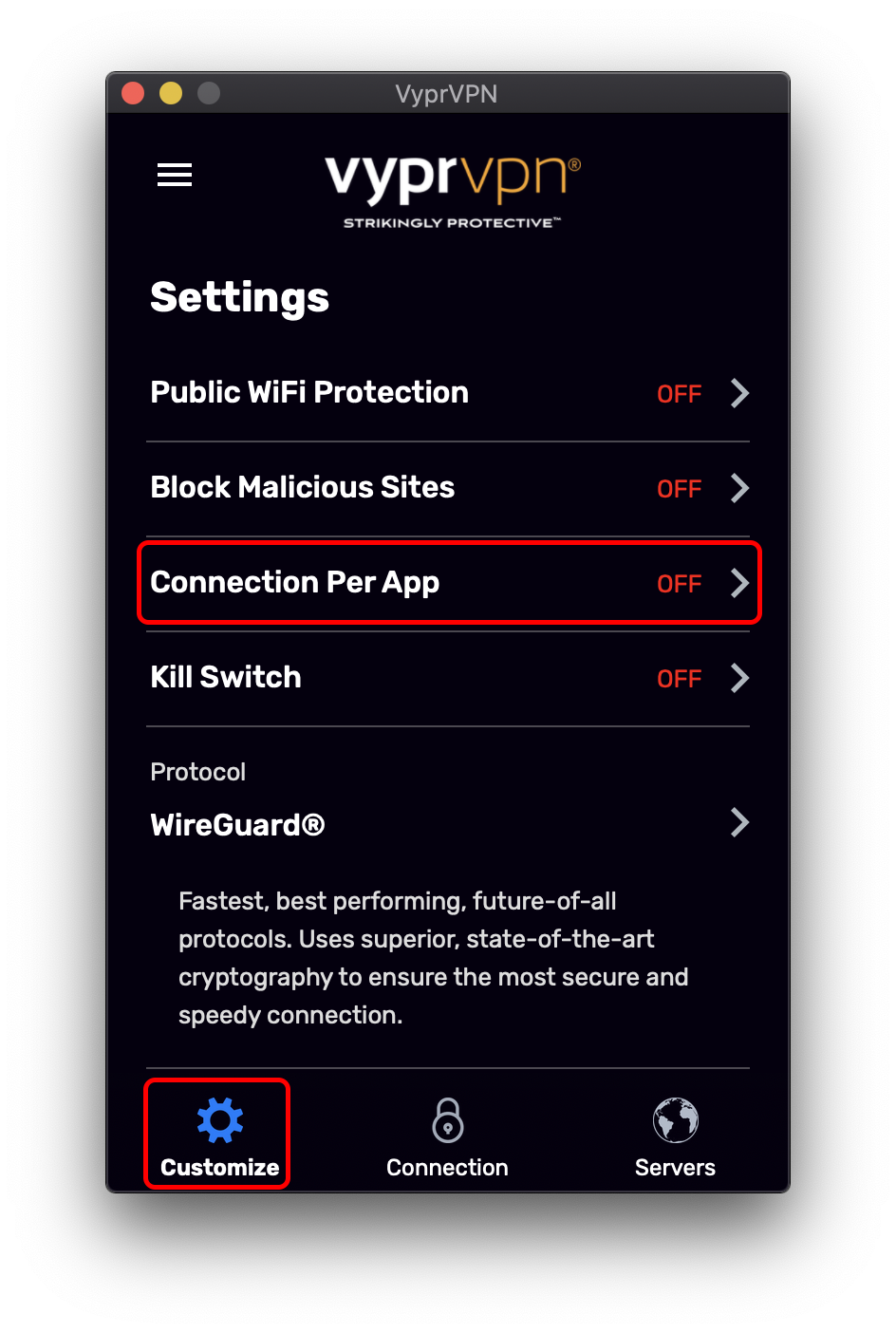The width and height of the screenshot is (896, 1333).
Task: Open Block Malicious Sites settings
Action: coord(447,487)
